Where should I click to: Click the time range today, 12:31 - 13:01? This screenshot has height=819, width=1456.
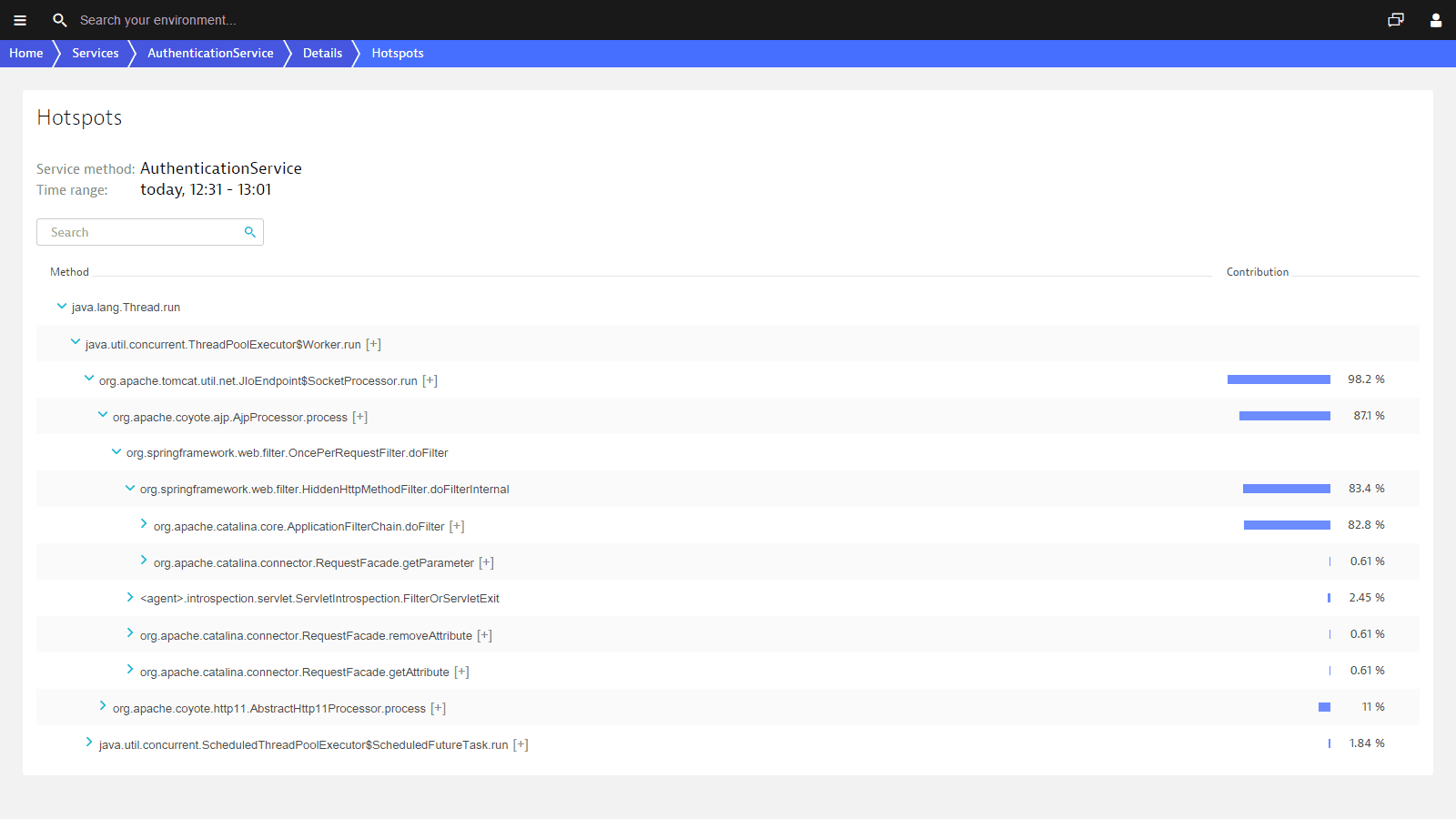tap(206, 189)
